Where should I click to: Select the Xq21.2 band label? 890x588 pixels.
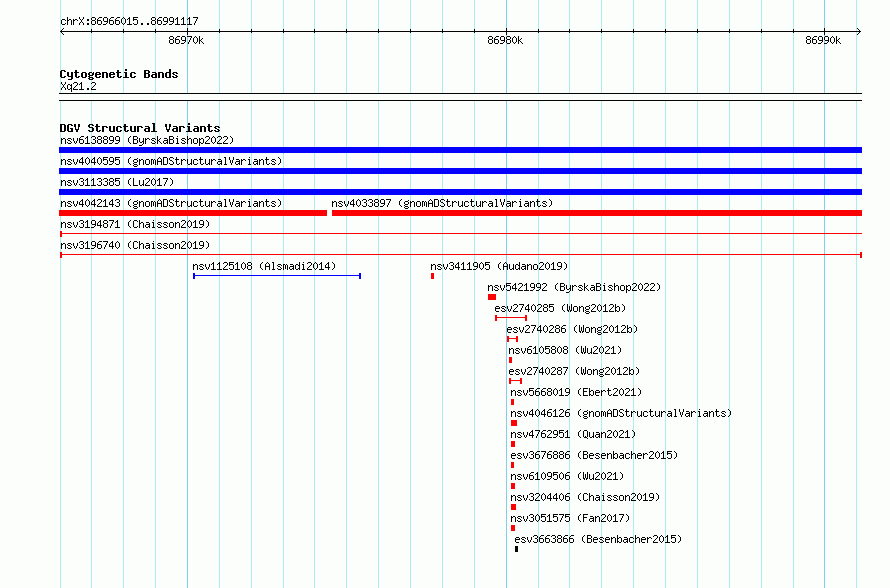(78, 86)
